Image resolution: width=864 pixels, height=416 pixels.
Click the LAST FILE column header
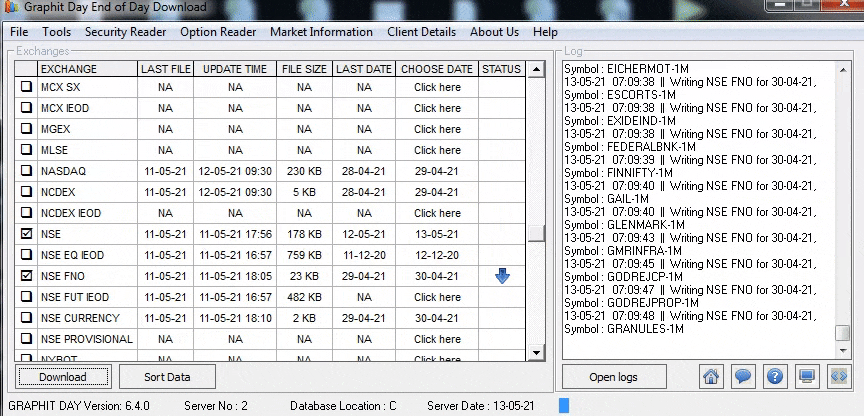click(x=165, y=69)
